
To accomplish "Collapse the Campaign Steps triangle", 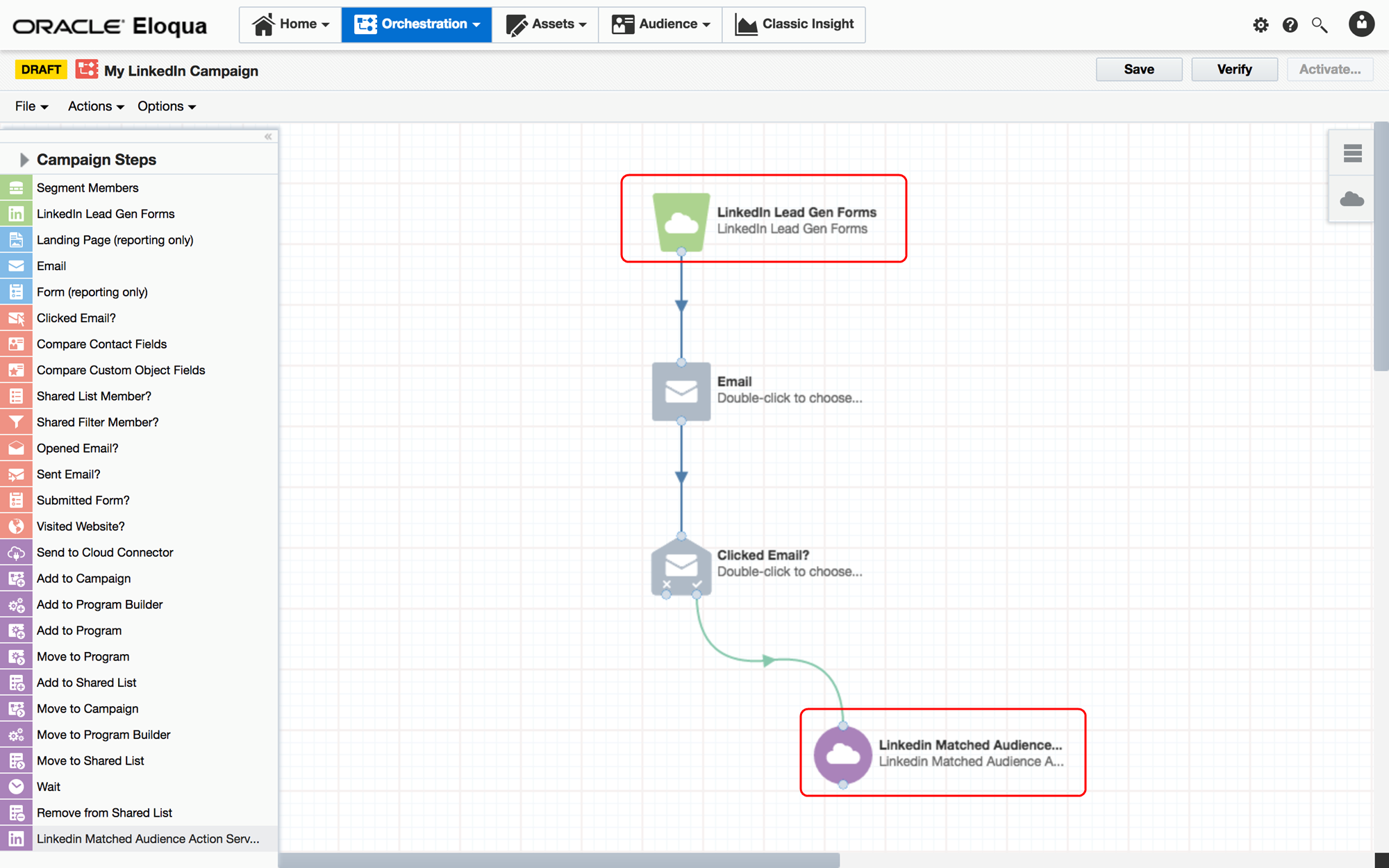I will tap(24, 160).
